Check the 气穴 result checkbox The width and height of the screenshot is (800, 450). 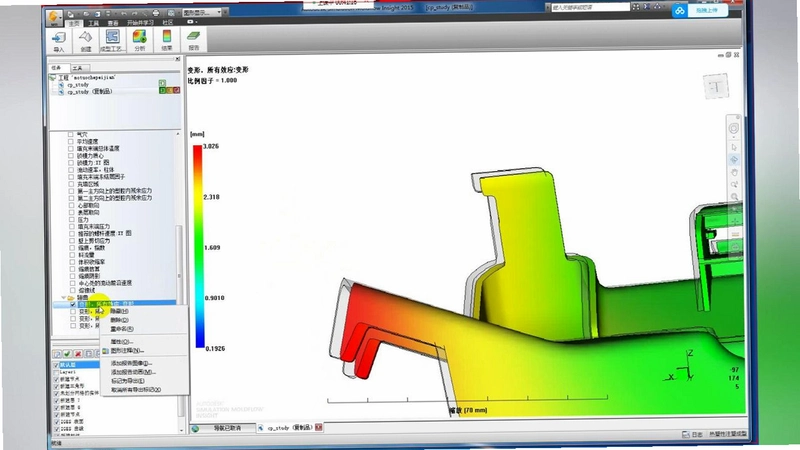[70, 135]
